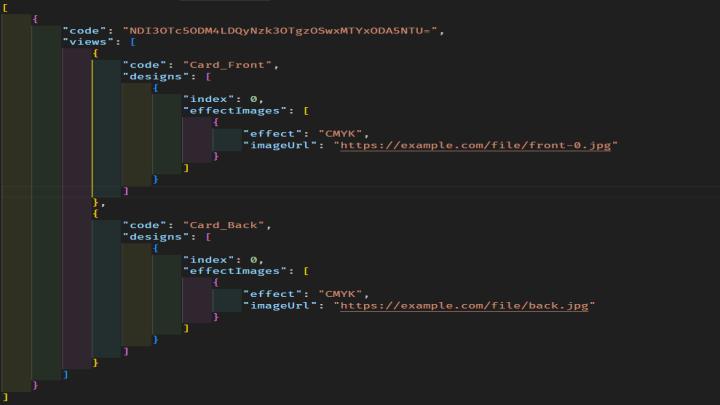Click the "effect" key above the front-0.jpg line
Viewport: 720px width, 405px height.
tap(273, 134)
